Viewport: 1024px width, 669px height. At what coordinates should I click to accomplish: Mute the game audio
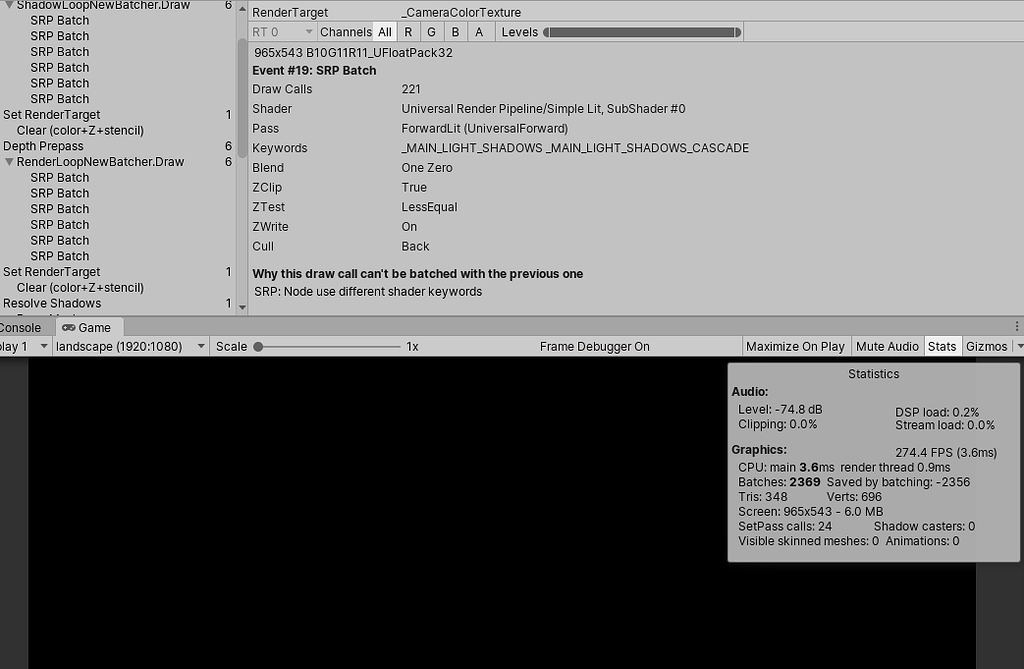[x=887, y=346]
